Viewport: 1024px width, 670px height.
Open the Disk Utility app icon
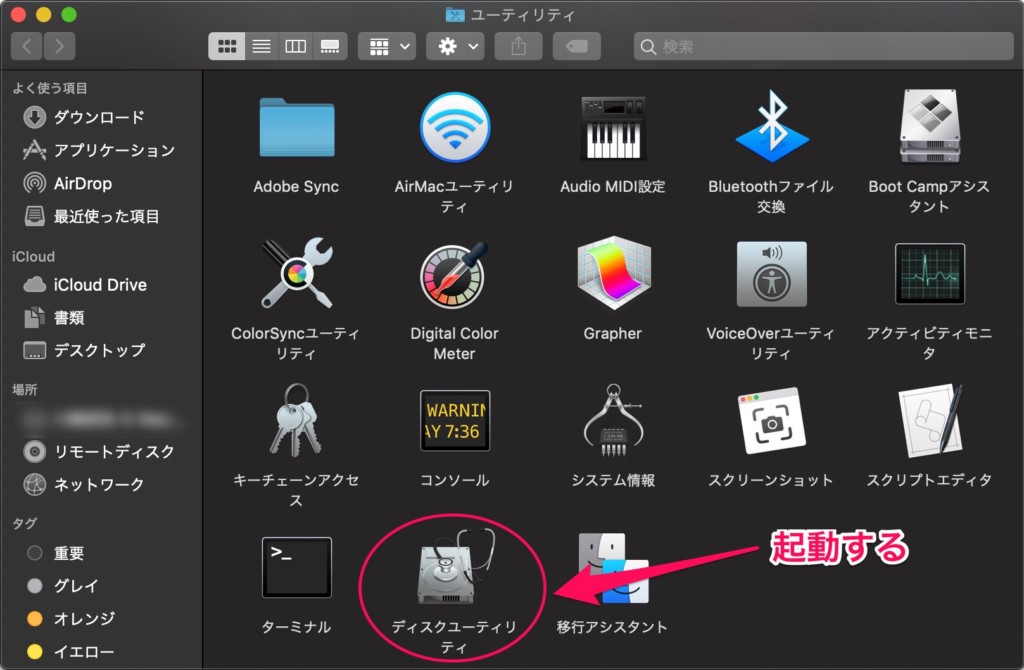455,568
